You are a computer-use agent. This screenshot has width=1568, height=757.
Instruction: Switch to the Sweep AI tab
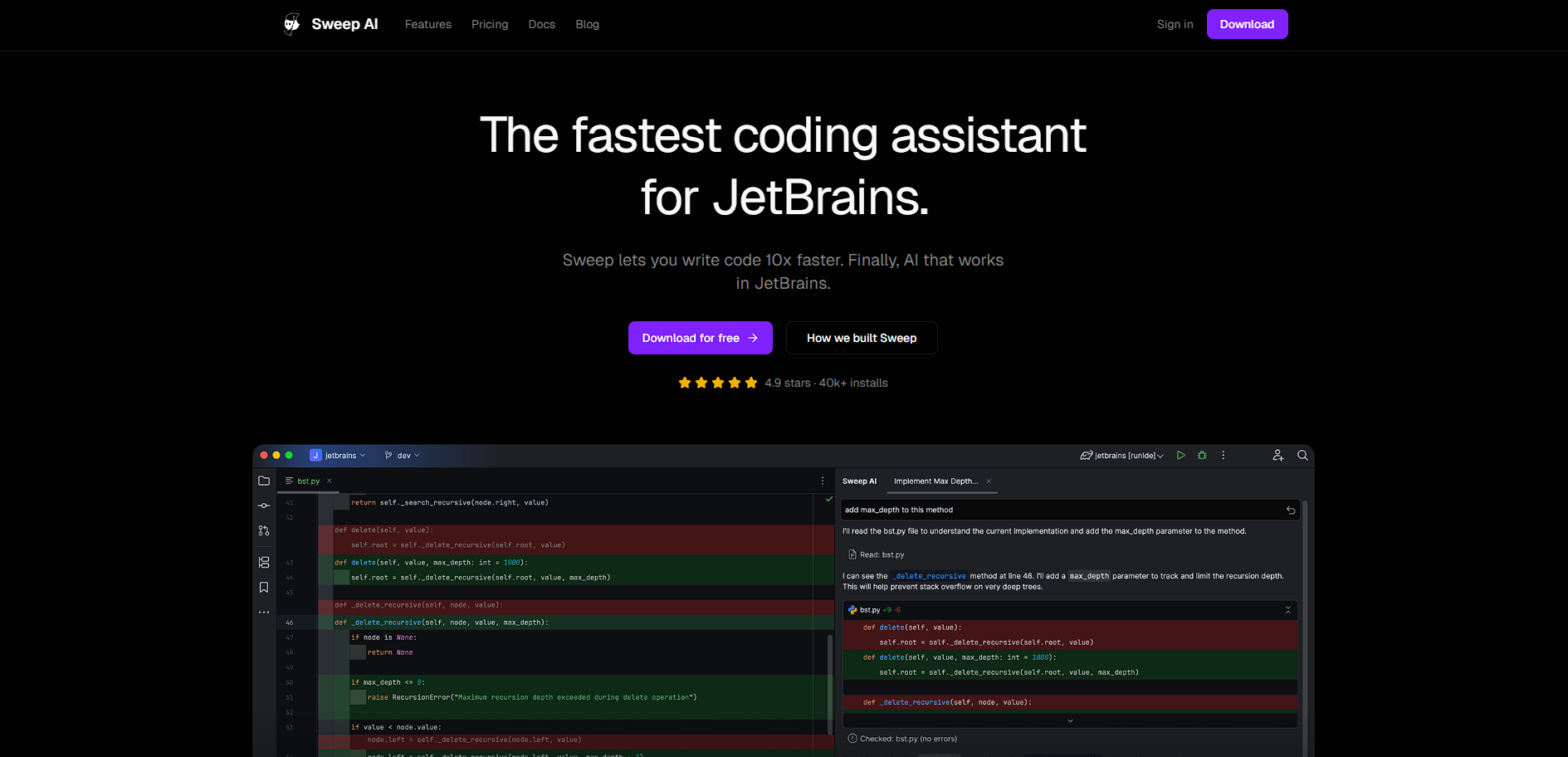[x=859, y=481]
